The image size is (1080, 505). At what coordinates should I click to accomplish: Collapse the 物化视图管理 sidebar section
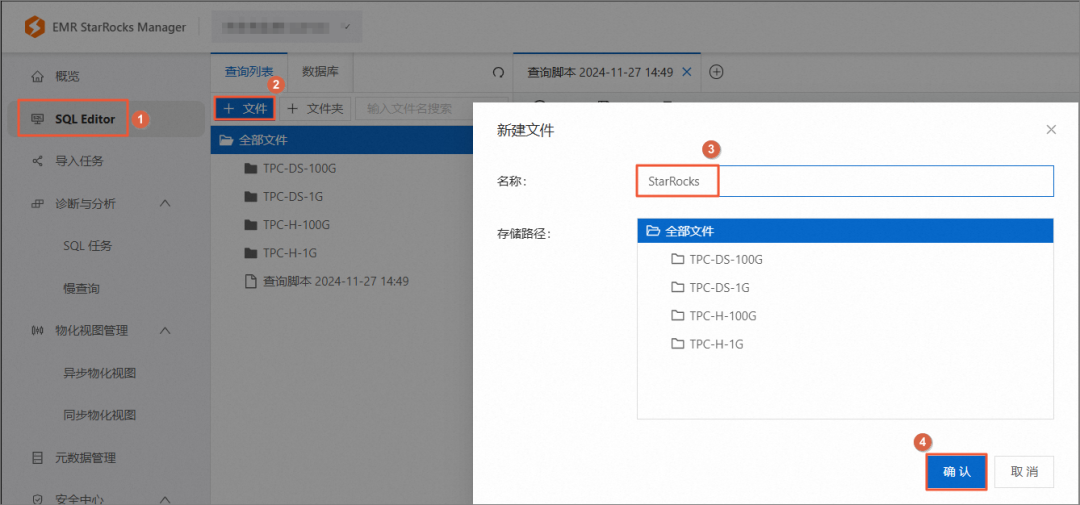coord(165,331)
